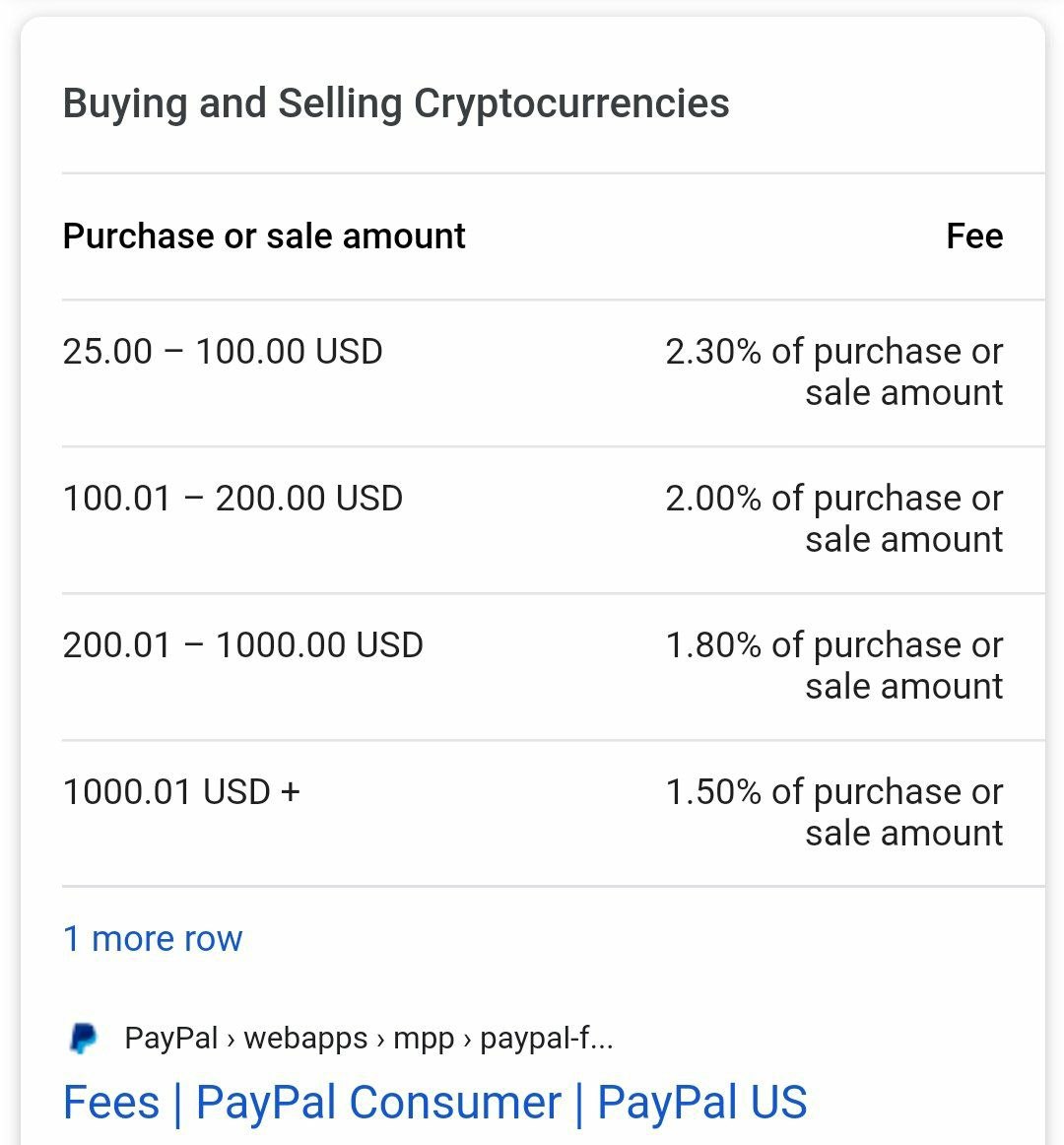Click "PayPal Consumer" in result title
The height and width of the screenshot is (1145, 1064).
pyautogui.click(x=378, y=1102)
